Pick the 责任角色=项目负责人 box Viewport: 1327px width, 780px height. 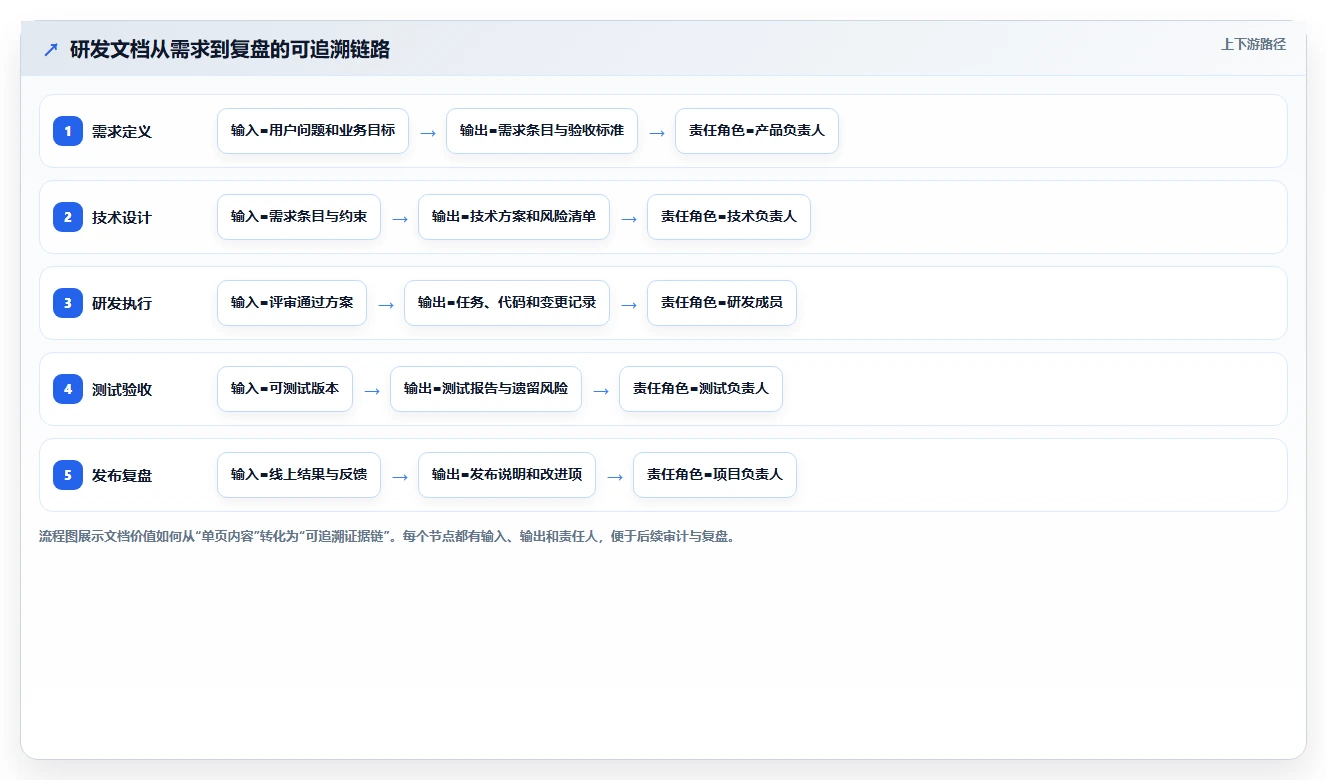tap(715, 475)
